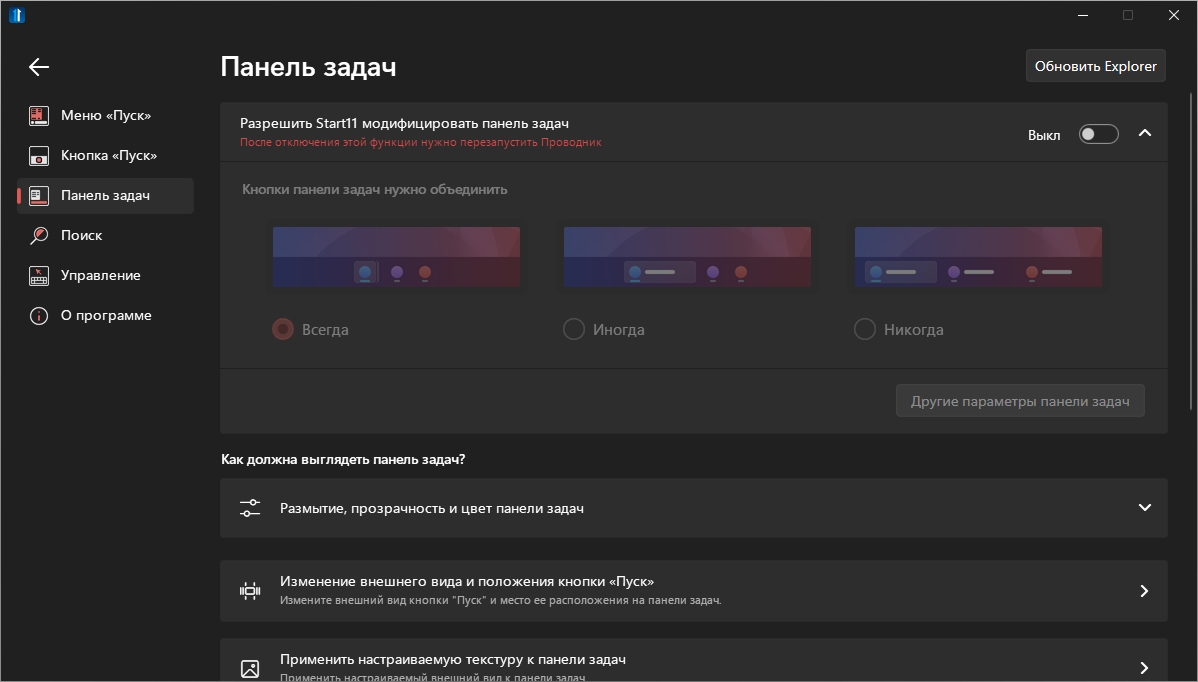1198x682 pixels.
Task: Click the Меню «Пуск» sidebar icon
Action: click(39, 115)
